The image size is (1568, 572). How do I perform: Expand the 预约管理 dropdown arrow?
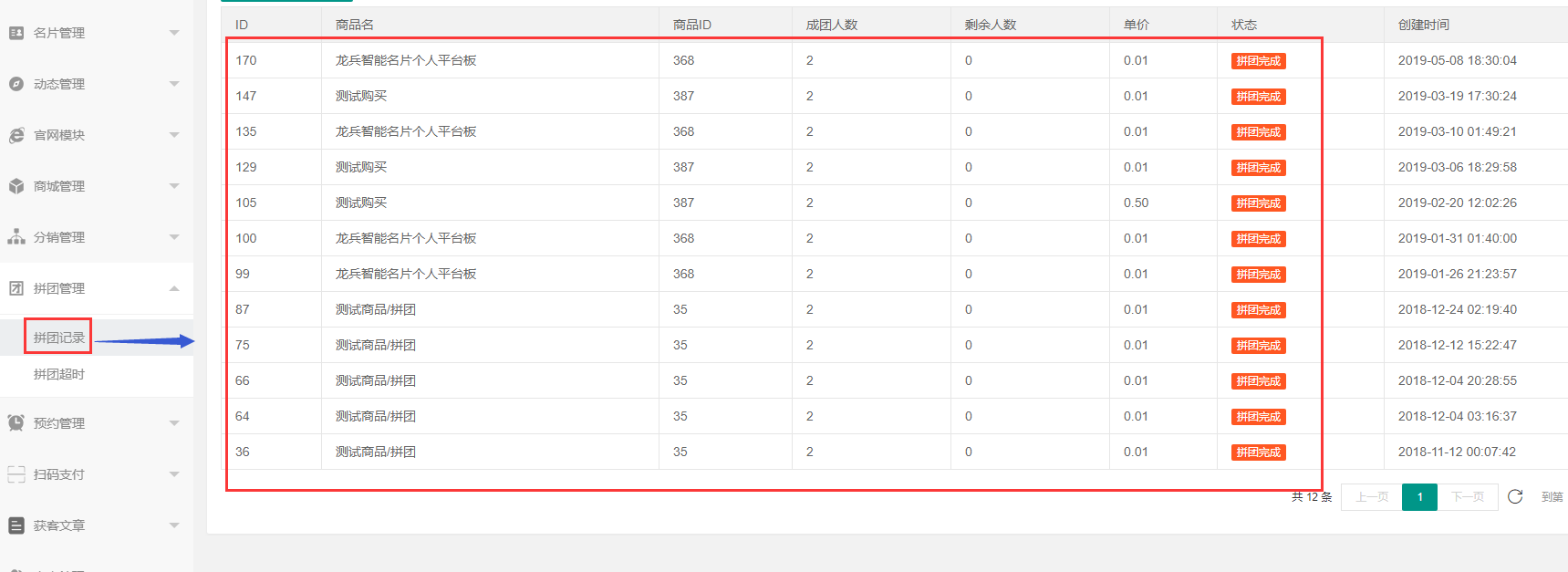tap(174, 423)
